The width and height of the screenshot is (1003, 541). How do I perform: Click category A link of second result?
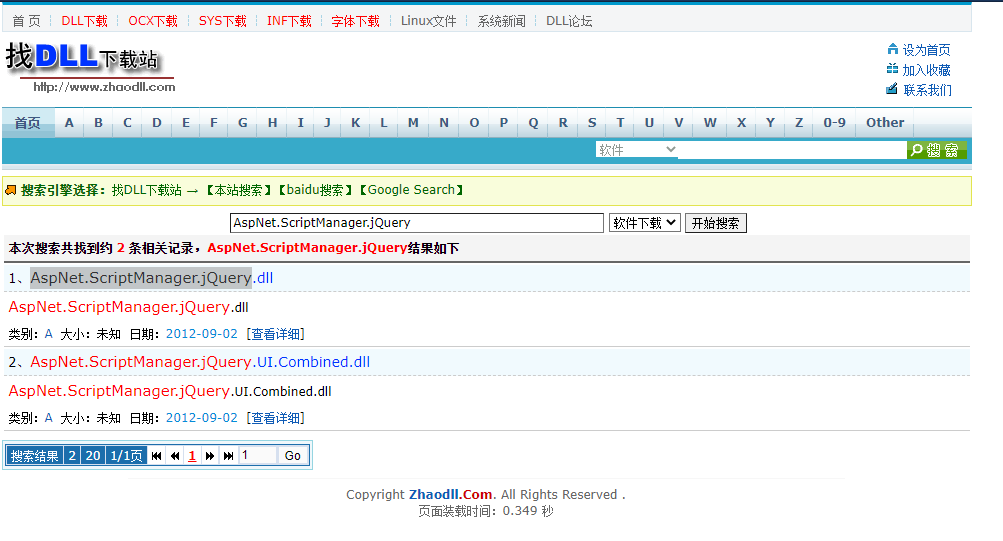click(x=49, y=418)
